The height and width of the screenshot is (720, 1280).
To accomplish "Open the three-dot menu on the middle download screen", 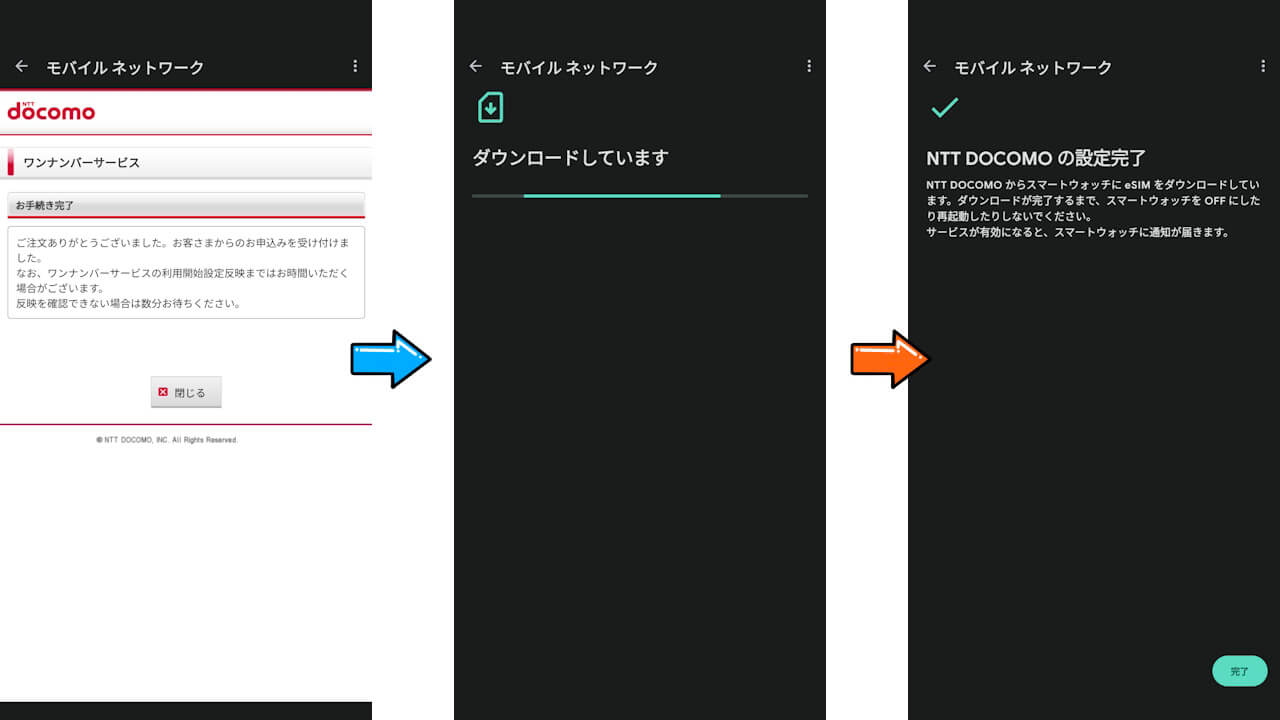I will 809,67.
